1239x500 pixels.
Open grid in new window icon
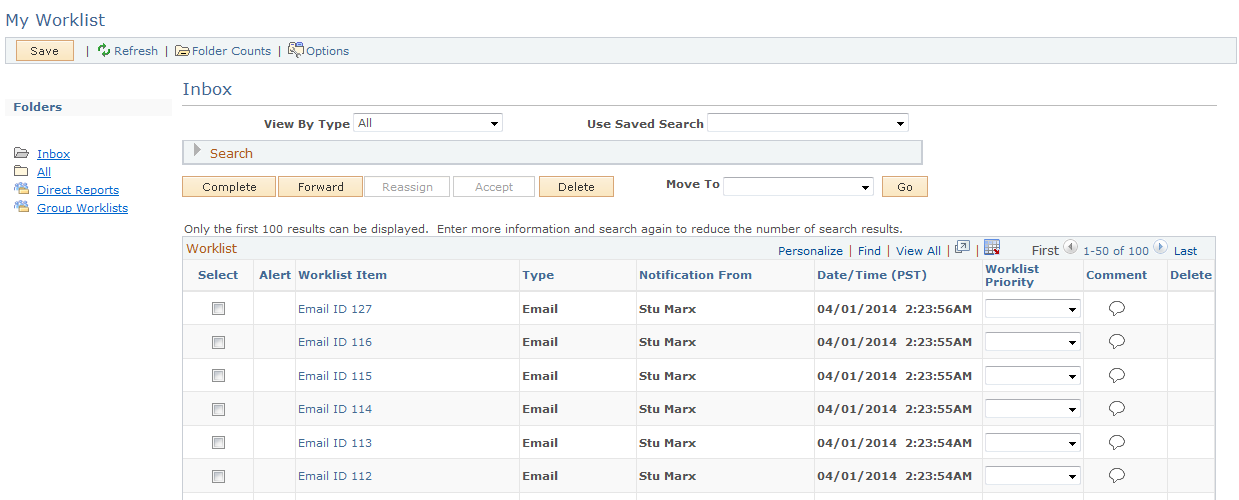click(x=962, y=248)
